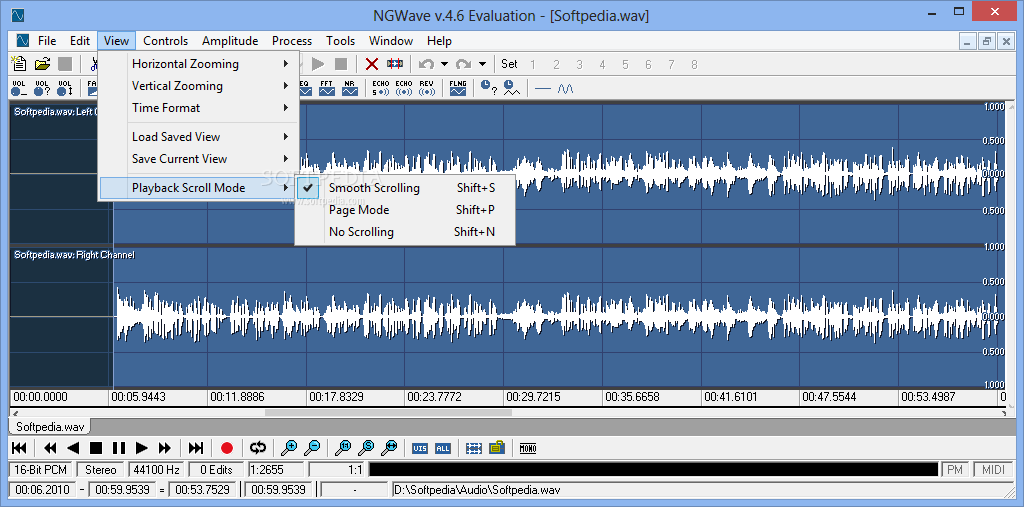Image resolution: width=1024 pixels, height=507 pixels.
Task: Zoom in with the plus magnifier
Action: pos(289,448)
